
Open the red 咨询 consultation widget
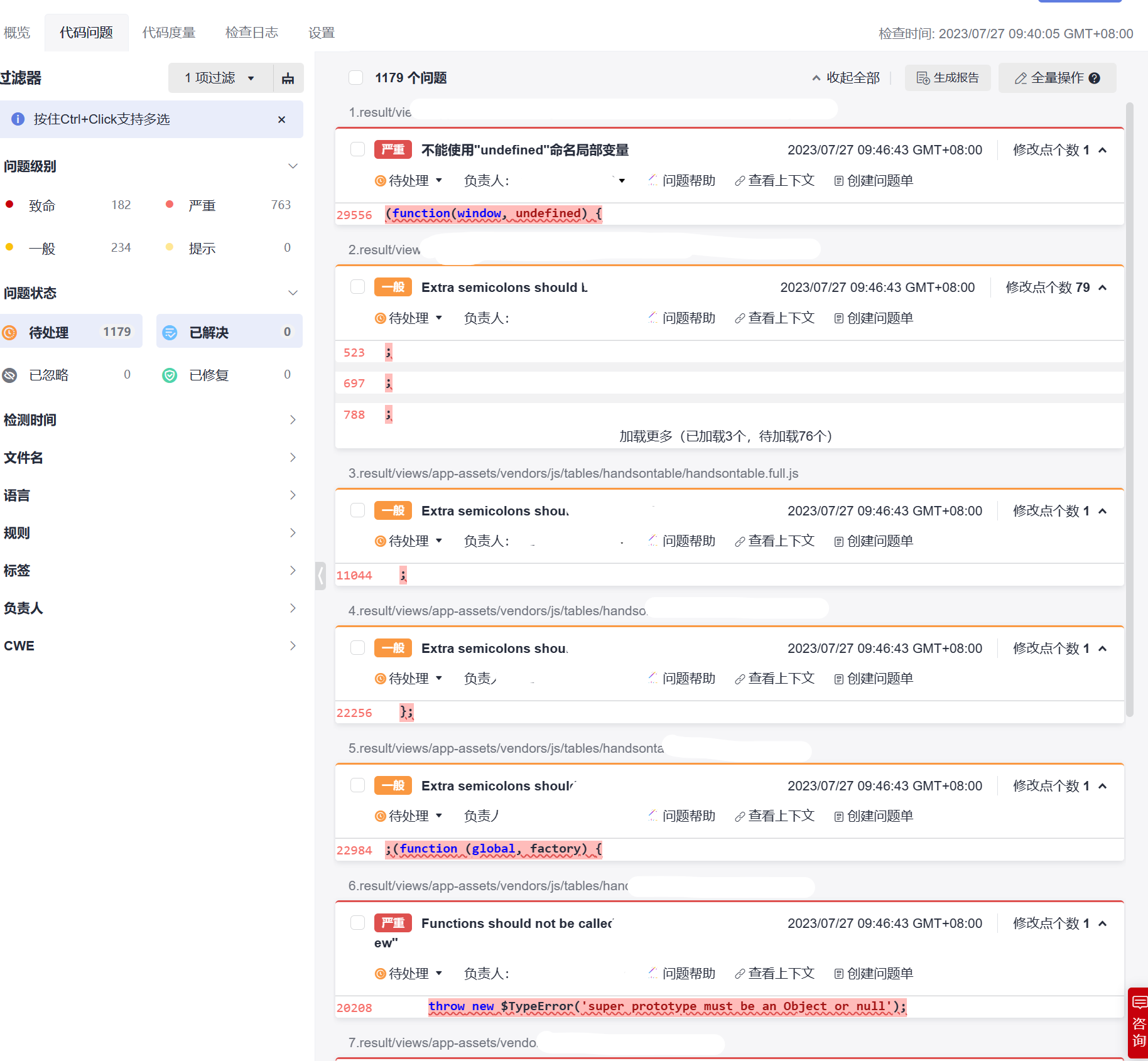click(1138, 1023)
